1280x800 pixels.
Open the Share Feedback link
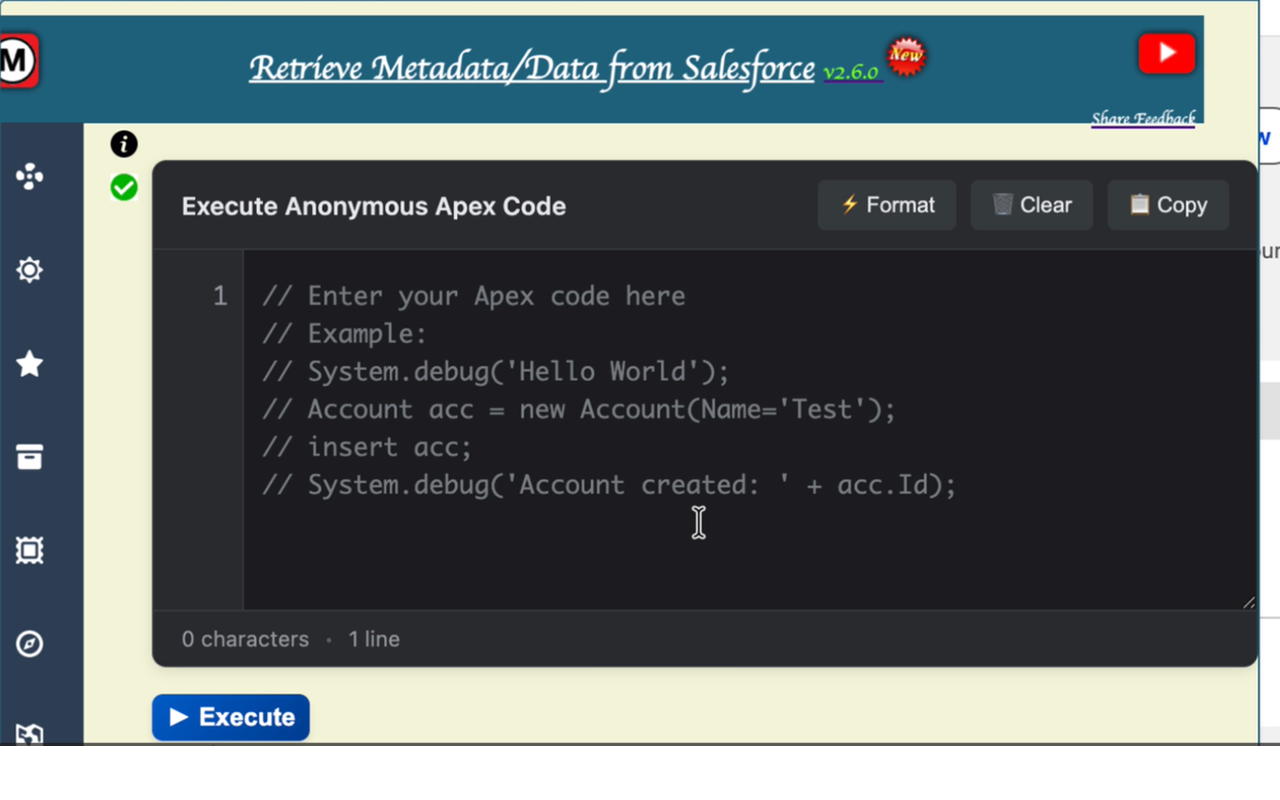[1143, 119]
